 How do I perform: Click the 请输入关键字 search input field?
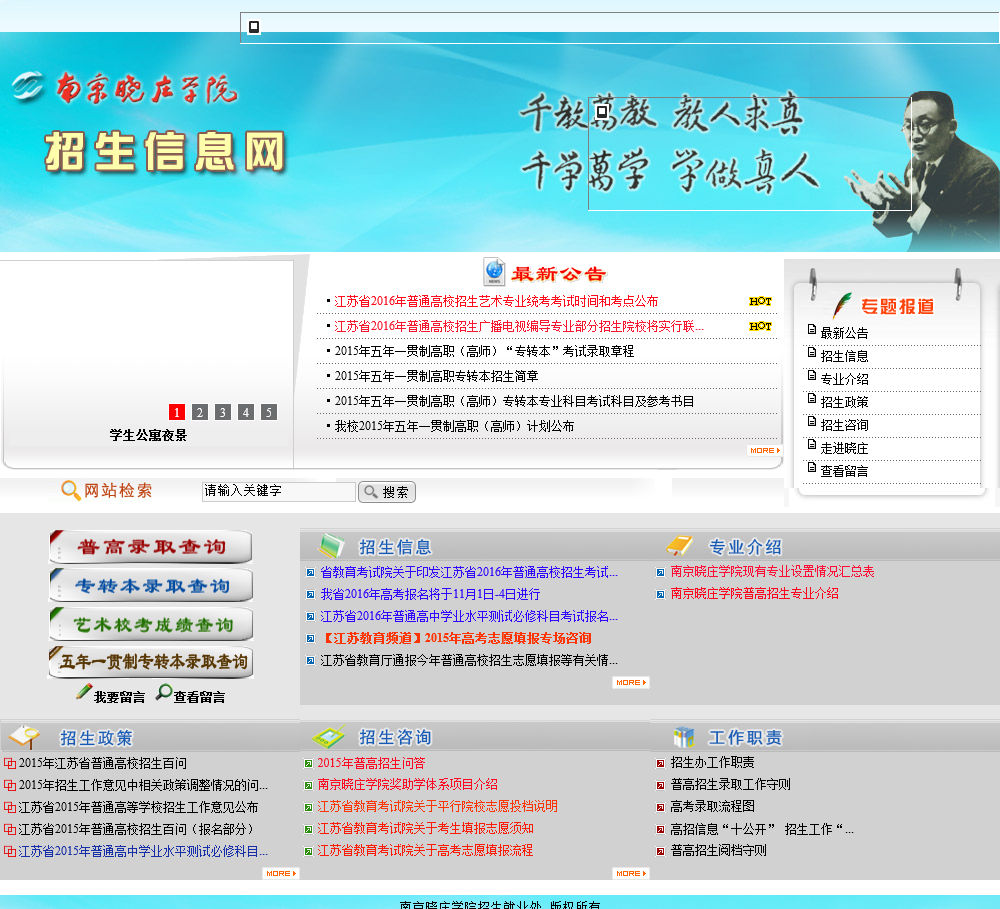(279, 491)
